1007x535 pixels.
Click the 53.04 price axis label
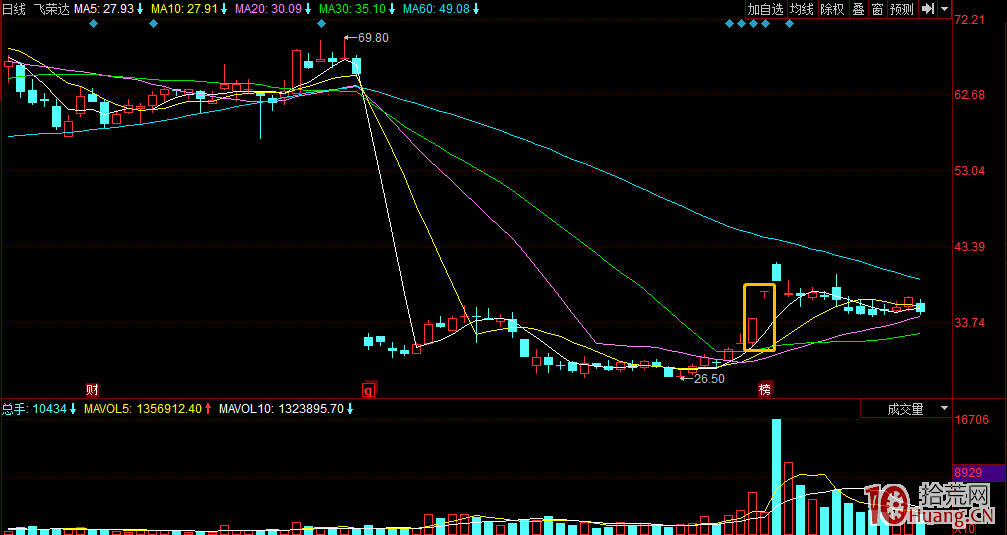click(x=969, y=171)
